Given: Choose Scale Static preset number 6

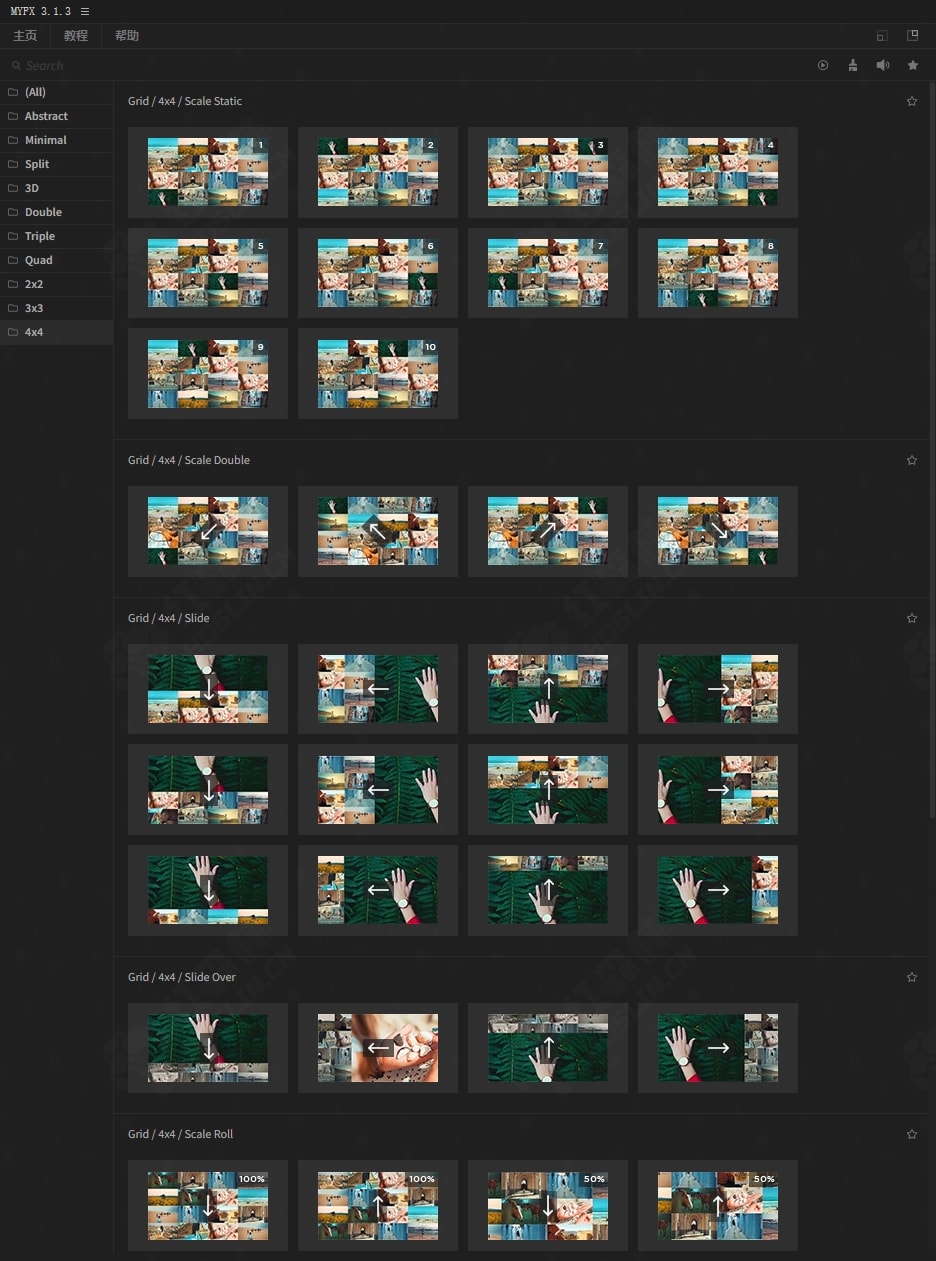Looking at the screenshot, I should [x=378, y=273].
